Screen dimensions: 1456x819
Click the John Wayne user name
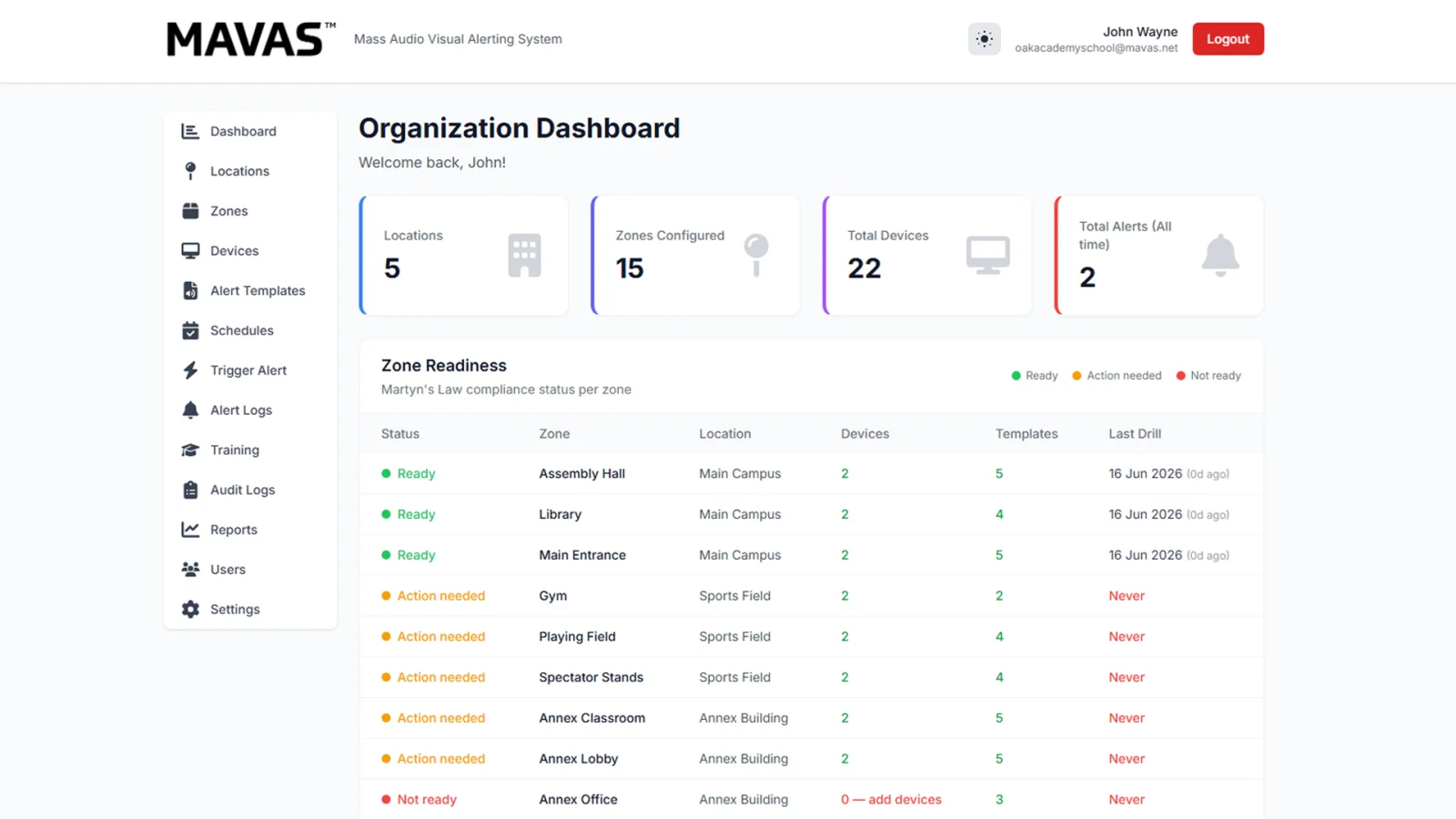[x=1140, y=32]
